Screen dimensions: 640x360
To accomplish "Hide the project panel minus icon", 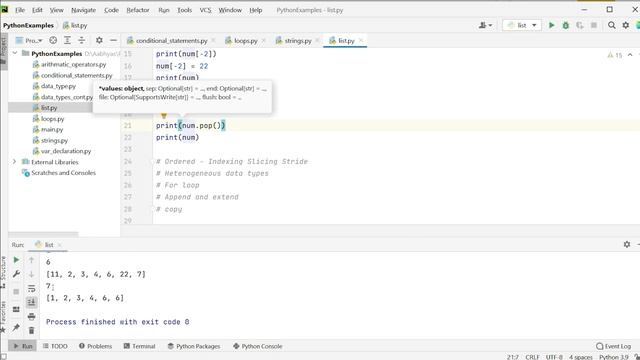I will click(x=113, y=40).
